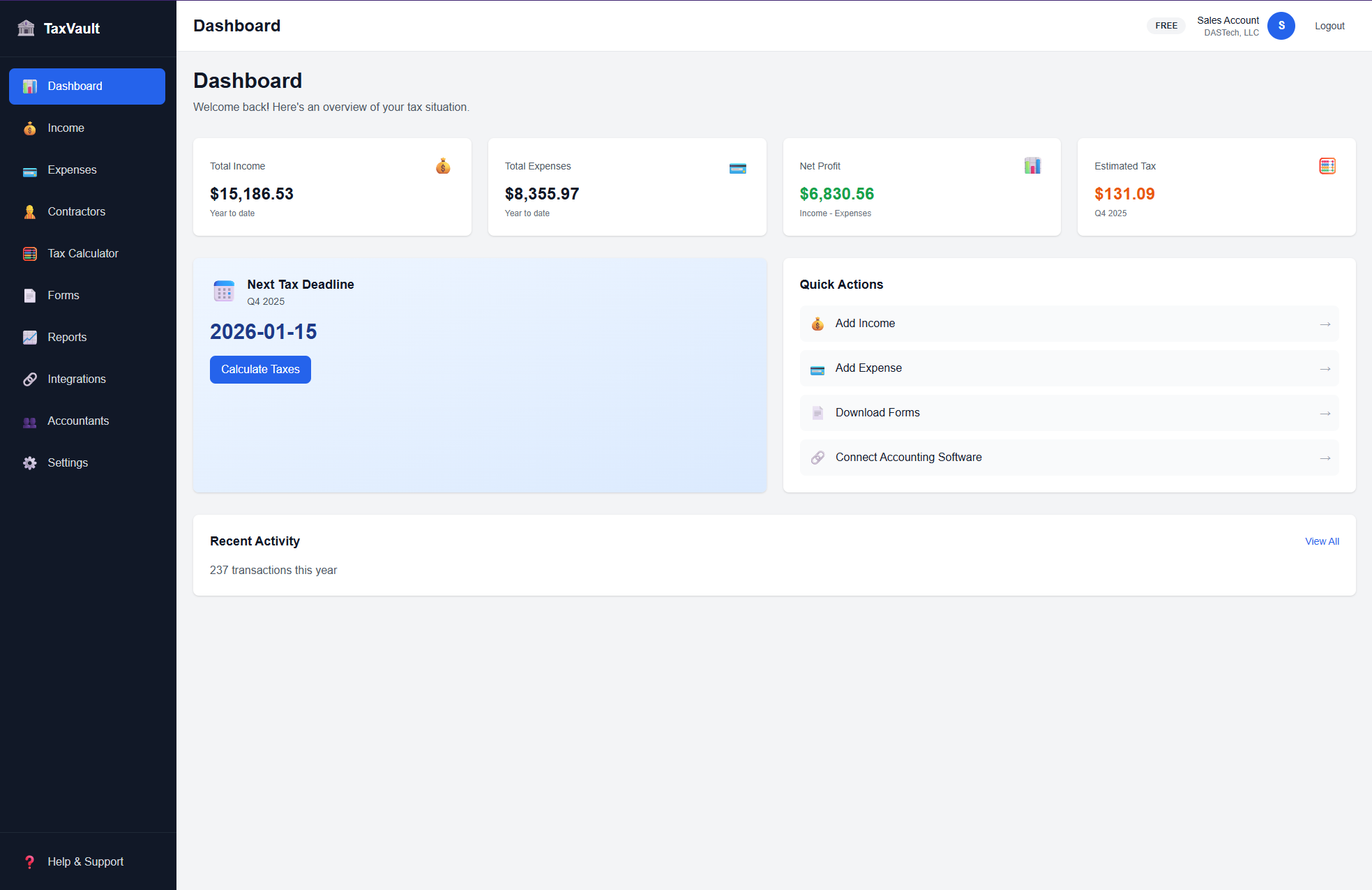Click the Help & Support question mark icon
The width and height of the screenshot is (1372, 890).
pyautogui.click(x=30, y=861)
